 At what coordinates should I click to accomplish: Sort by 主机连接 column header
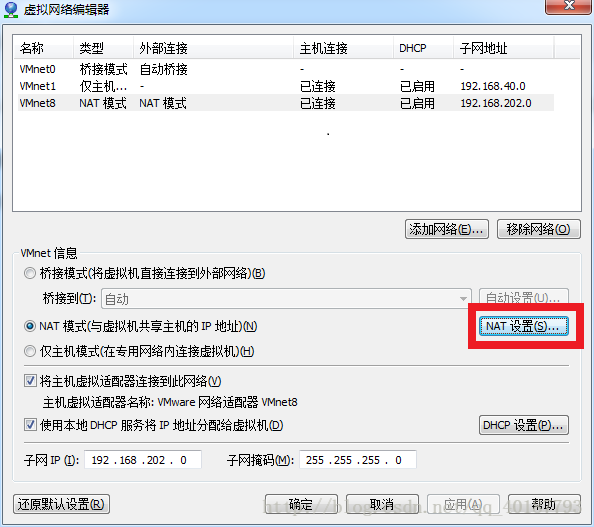pyautogui.click(x=343, y=48)
